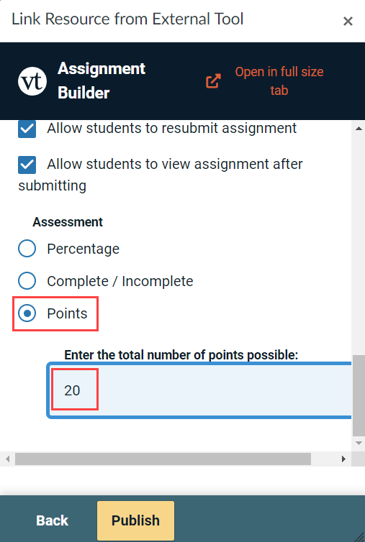Click the horizontal scrollbar thumb
Screen dimensions: 365x542
(x=163, y=459)
